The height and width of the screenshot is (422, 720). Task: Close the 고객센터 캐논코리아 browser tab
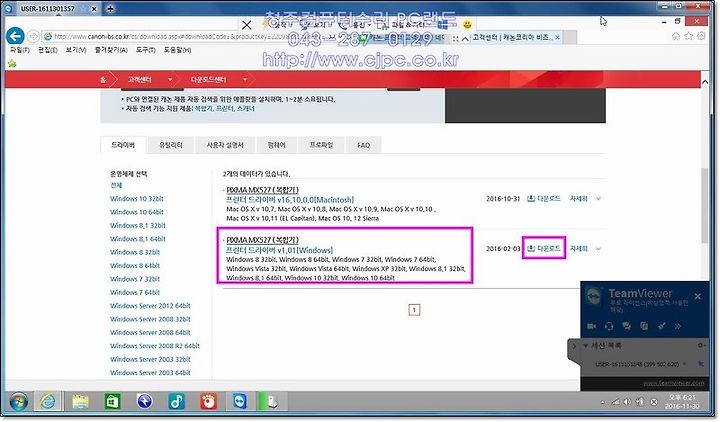557,37
